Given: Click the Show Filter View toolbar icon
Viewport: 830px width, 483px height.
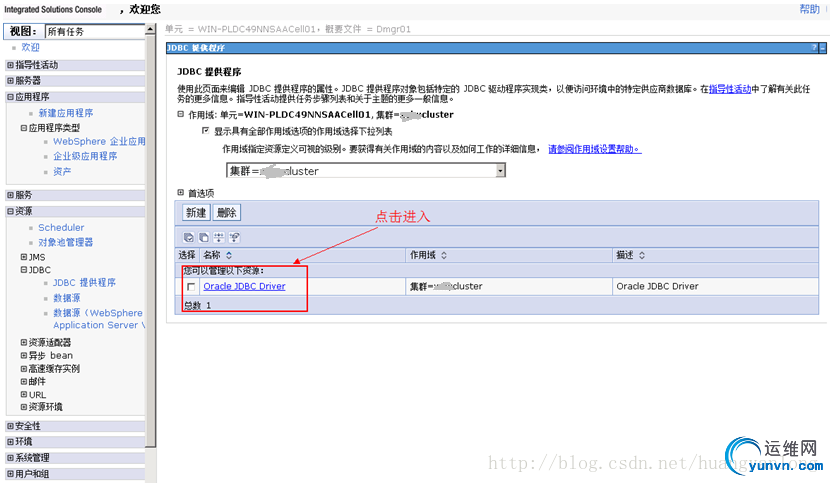Looking at the screenshot, I should click(x=219, y=237).
